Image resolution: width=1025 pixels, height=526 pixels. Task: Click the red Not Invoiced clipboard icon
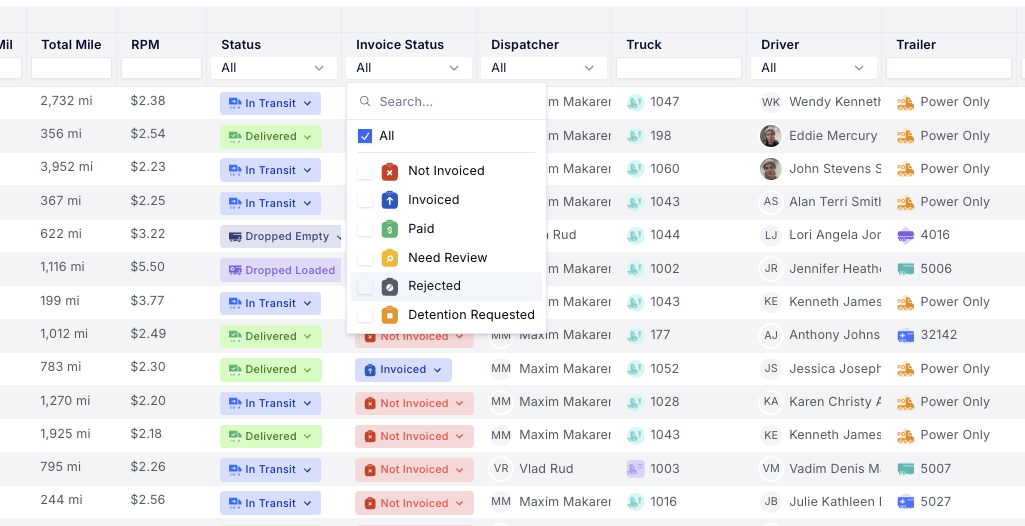click(x=390, y=171)
